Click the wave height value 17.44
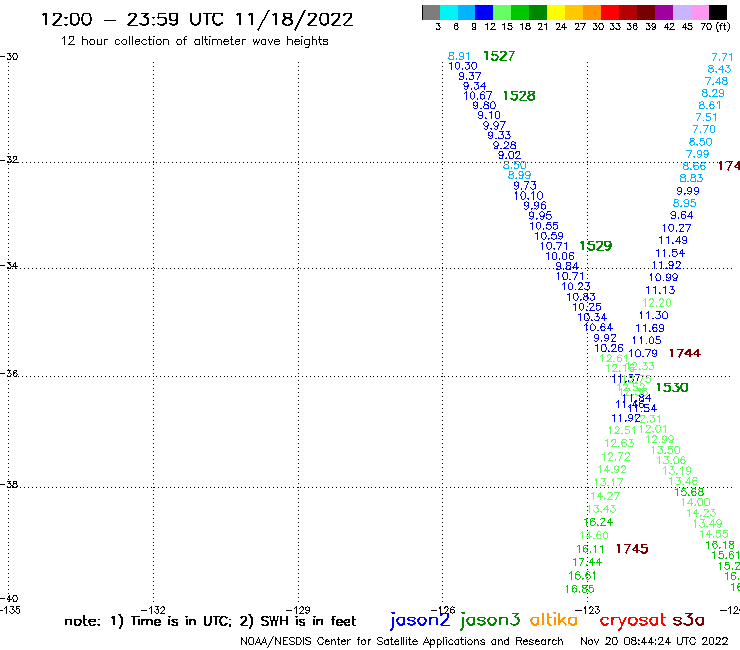This screenshot has width=740, height=650. tap(587, 562)
